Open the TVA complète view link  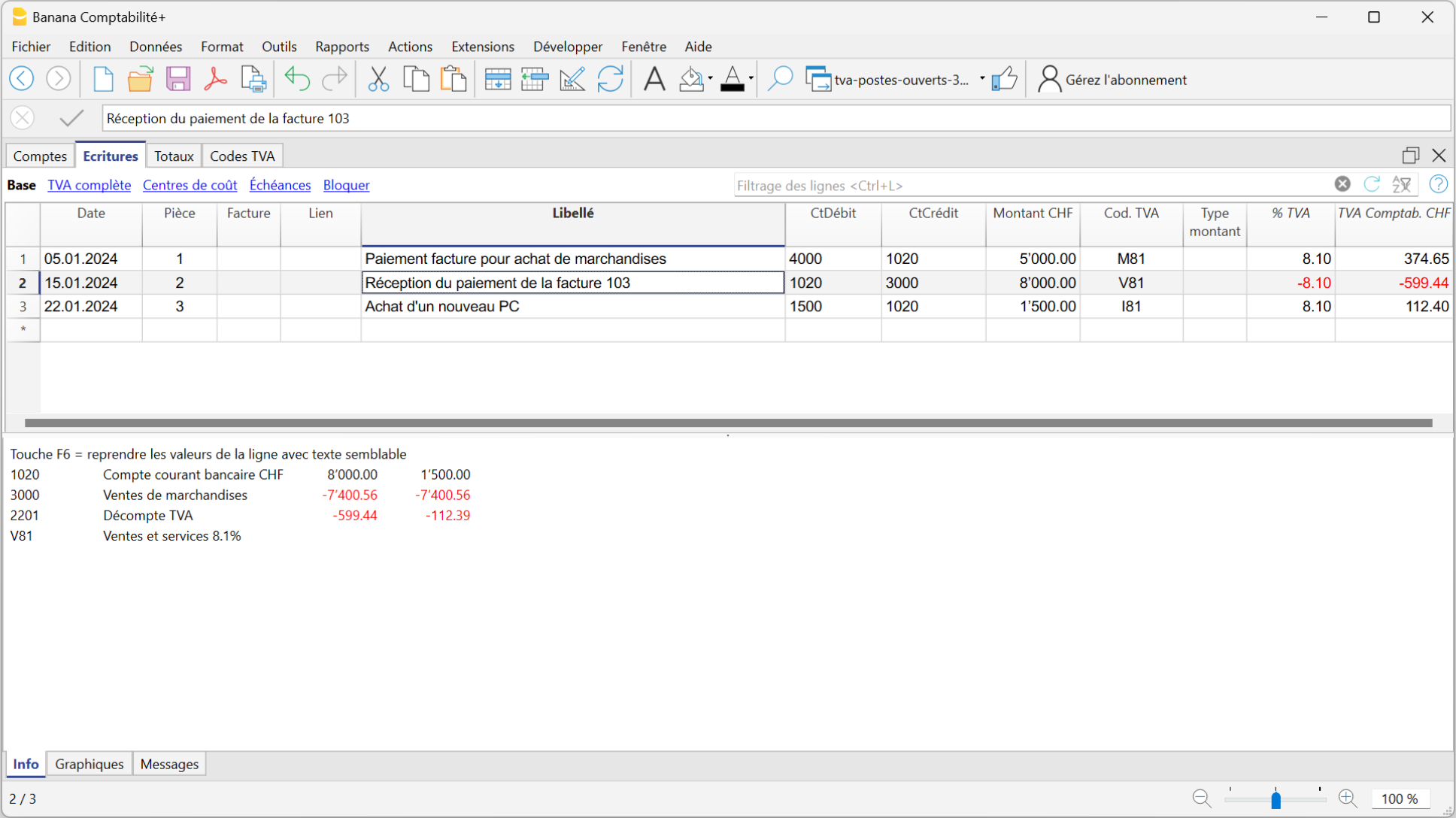[x=89, y=185]
